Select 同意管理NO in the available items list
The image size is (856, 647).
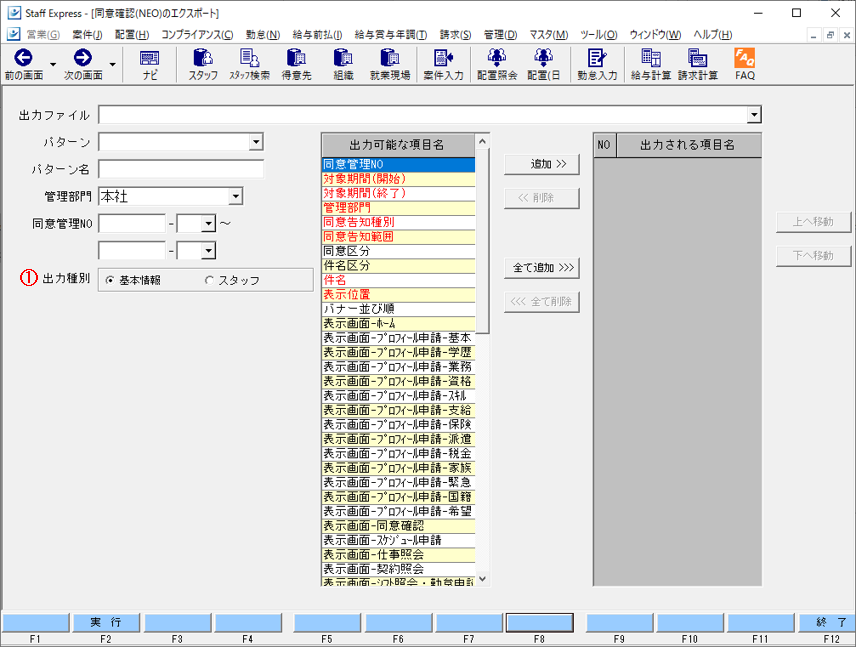399,164
